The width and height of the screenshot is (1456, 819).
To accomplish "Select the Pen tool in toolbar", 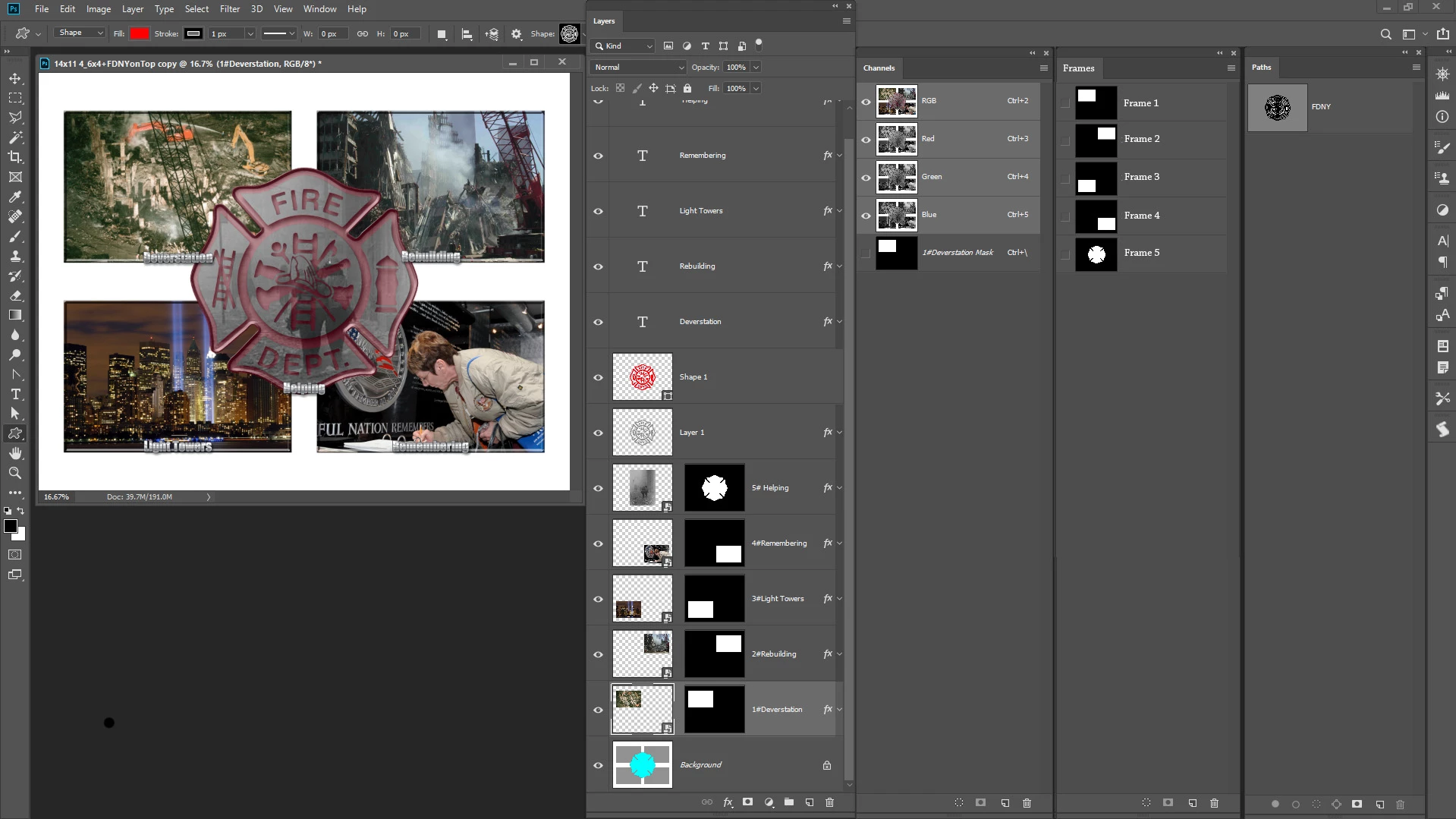I will (15, 374).
